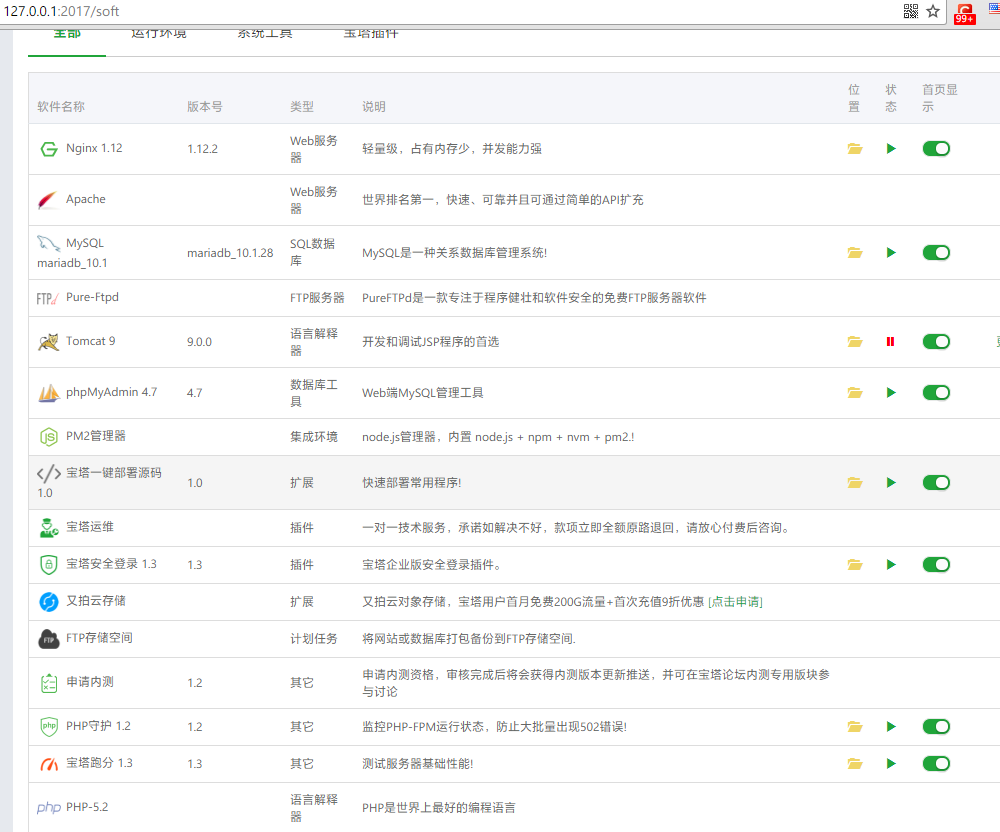This screenshot has height=832, width=1000.
Task: Open folder for 宝塔安全登录 1.3
Action: point(854,565)
